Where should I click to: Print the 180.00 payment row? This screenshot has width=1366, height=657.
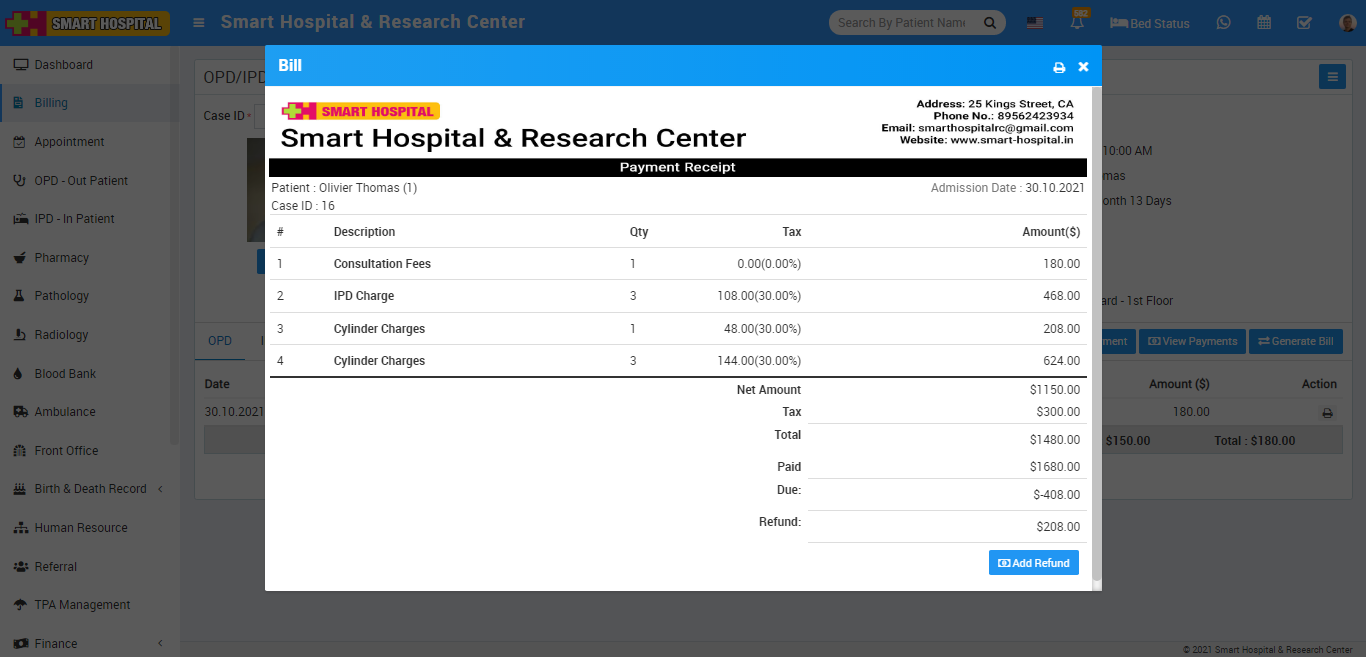(1328, 412)
